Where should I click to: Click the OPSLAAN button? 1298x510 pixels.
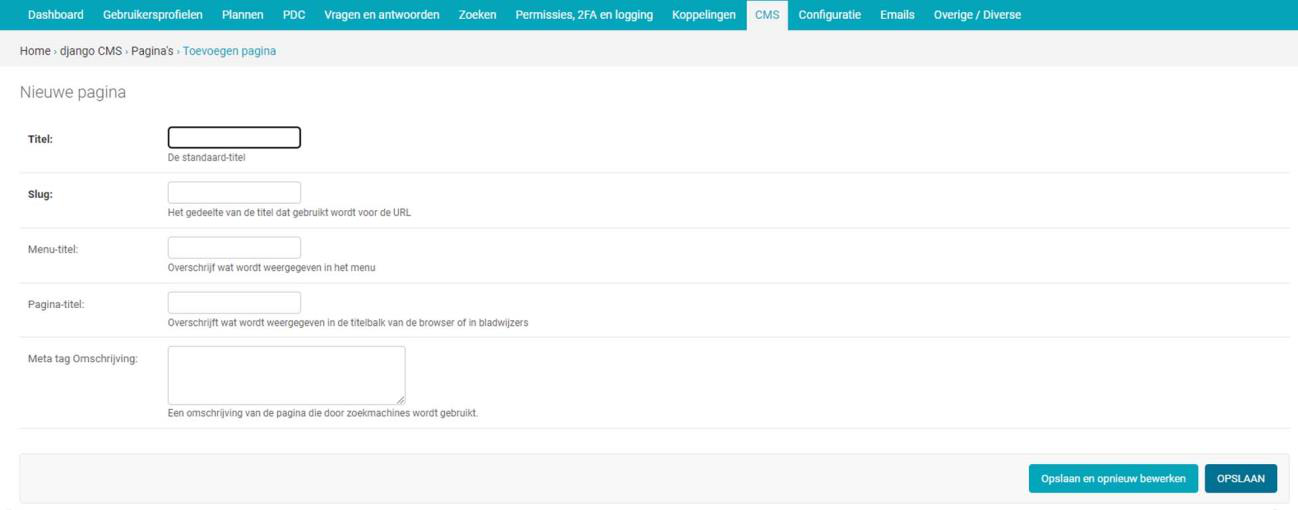(x=1240, y=479)
